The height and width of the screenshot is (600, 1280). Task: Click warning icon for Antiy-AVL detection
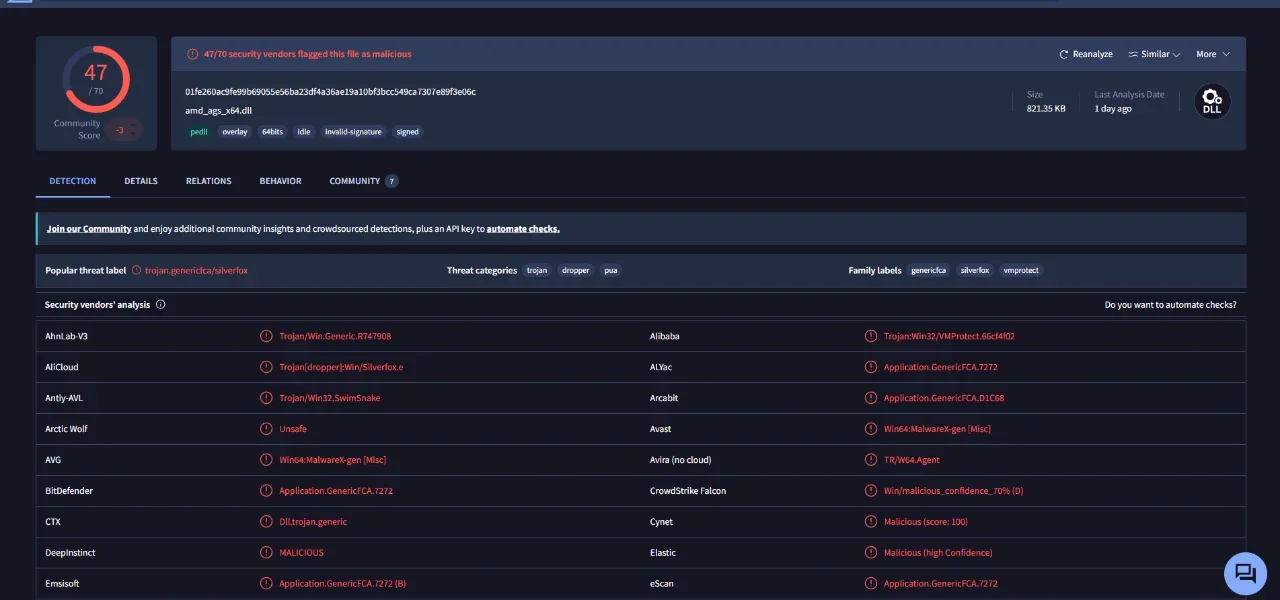[266, 398]
